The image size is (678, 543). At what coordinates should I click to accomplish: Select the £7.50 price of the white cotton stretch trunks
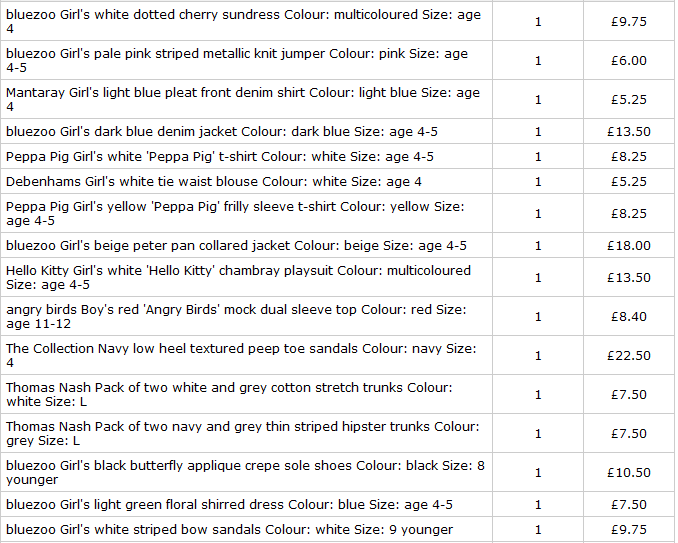[629, 394]
